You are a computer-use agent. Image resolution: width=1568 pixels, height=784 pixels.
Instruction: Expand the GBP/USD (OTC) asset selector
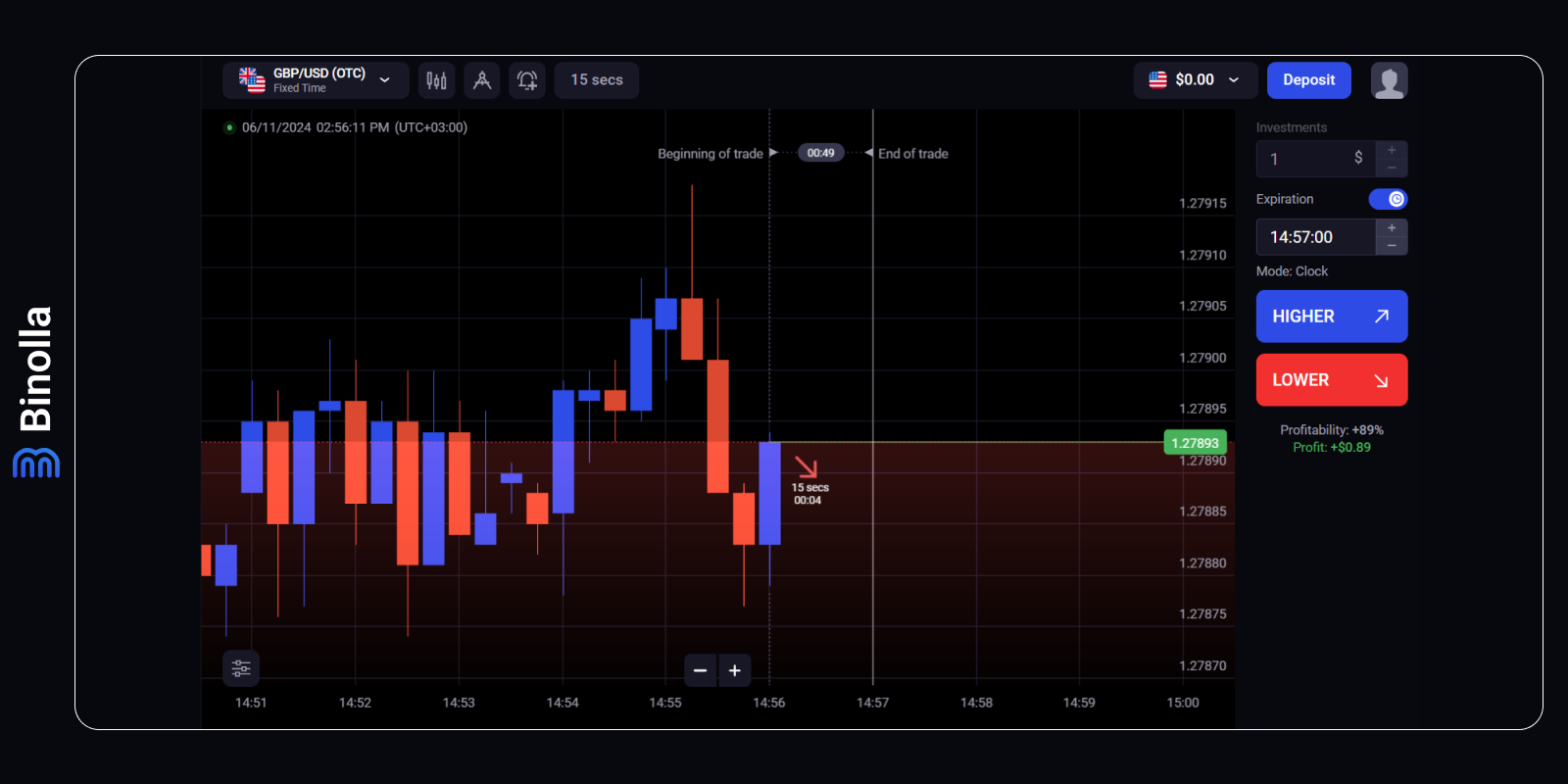click(x=316, y=80)
